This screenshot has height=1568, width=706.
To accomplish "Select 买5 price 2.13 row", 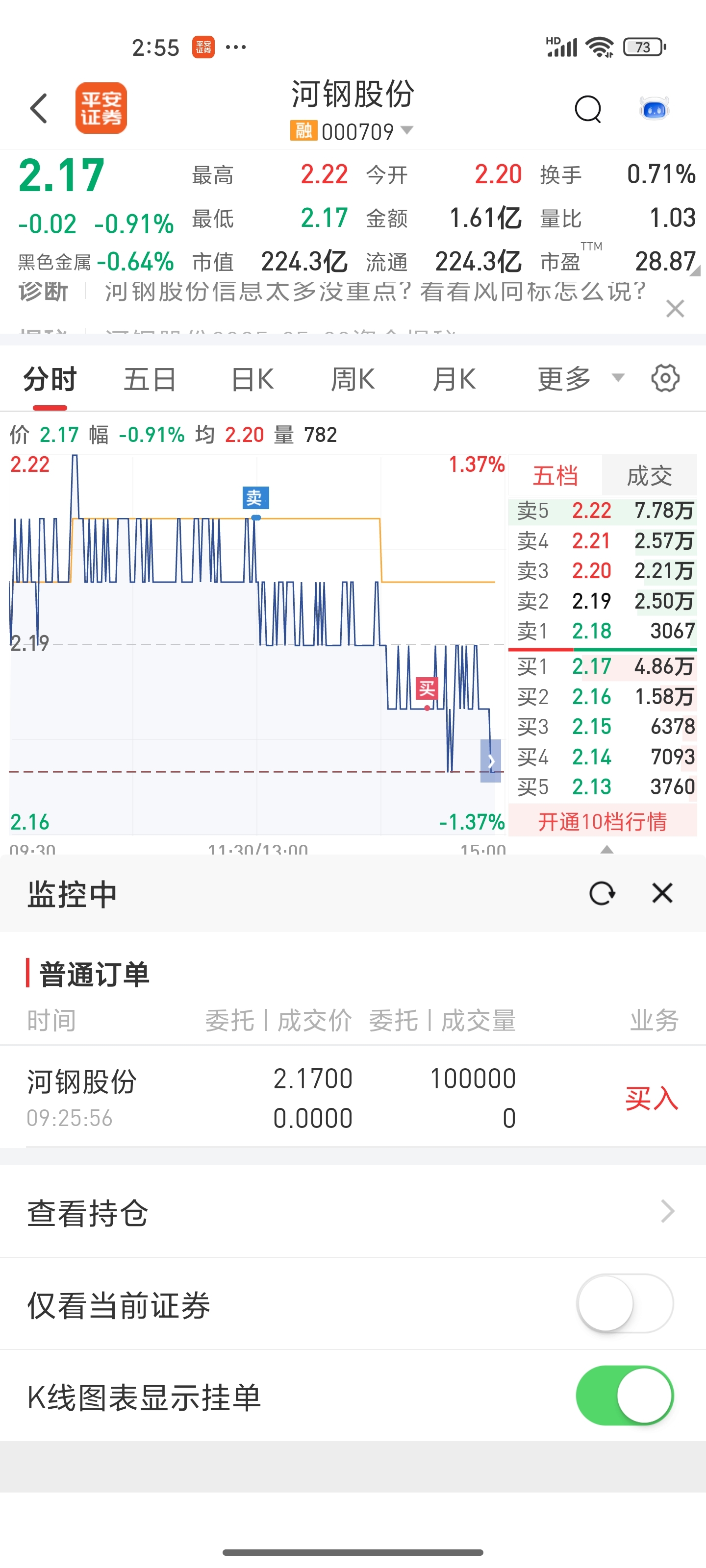I will 603,786.
